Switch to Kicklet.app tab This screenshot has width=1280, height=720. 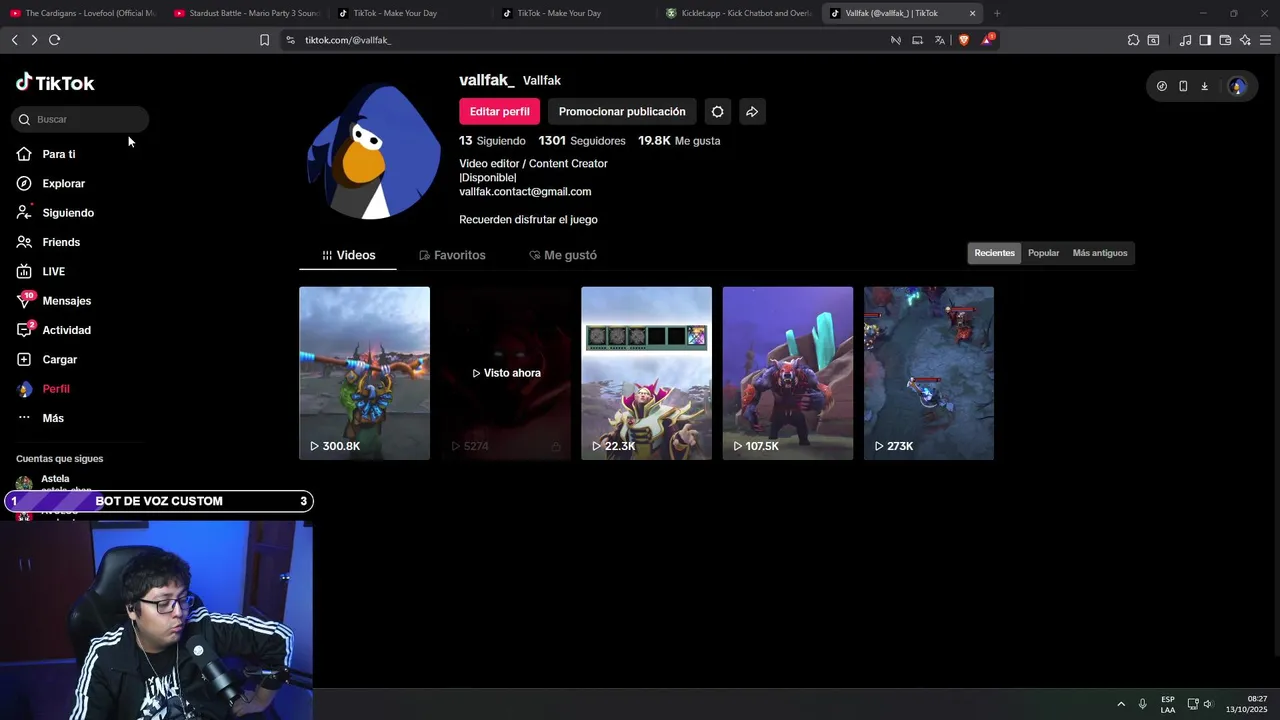tap(738, 13)
